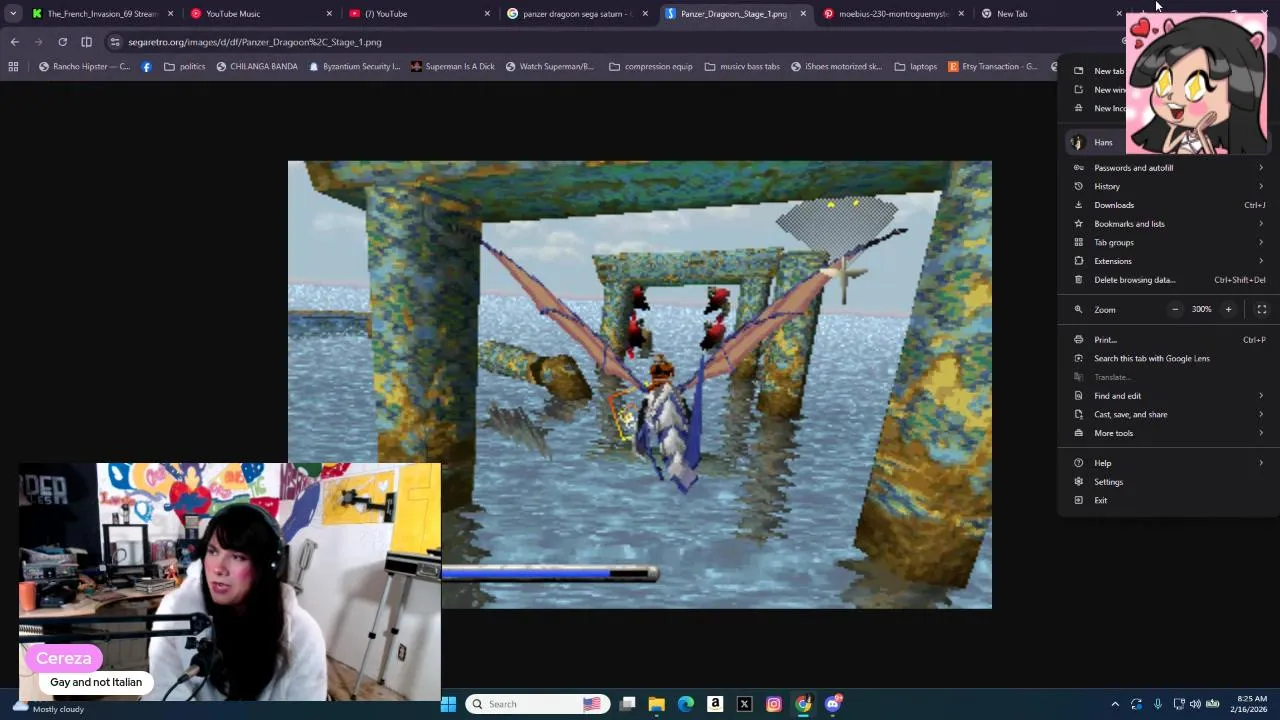
Task: Expand History submenu
Action: tap(1168, 186)
